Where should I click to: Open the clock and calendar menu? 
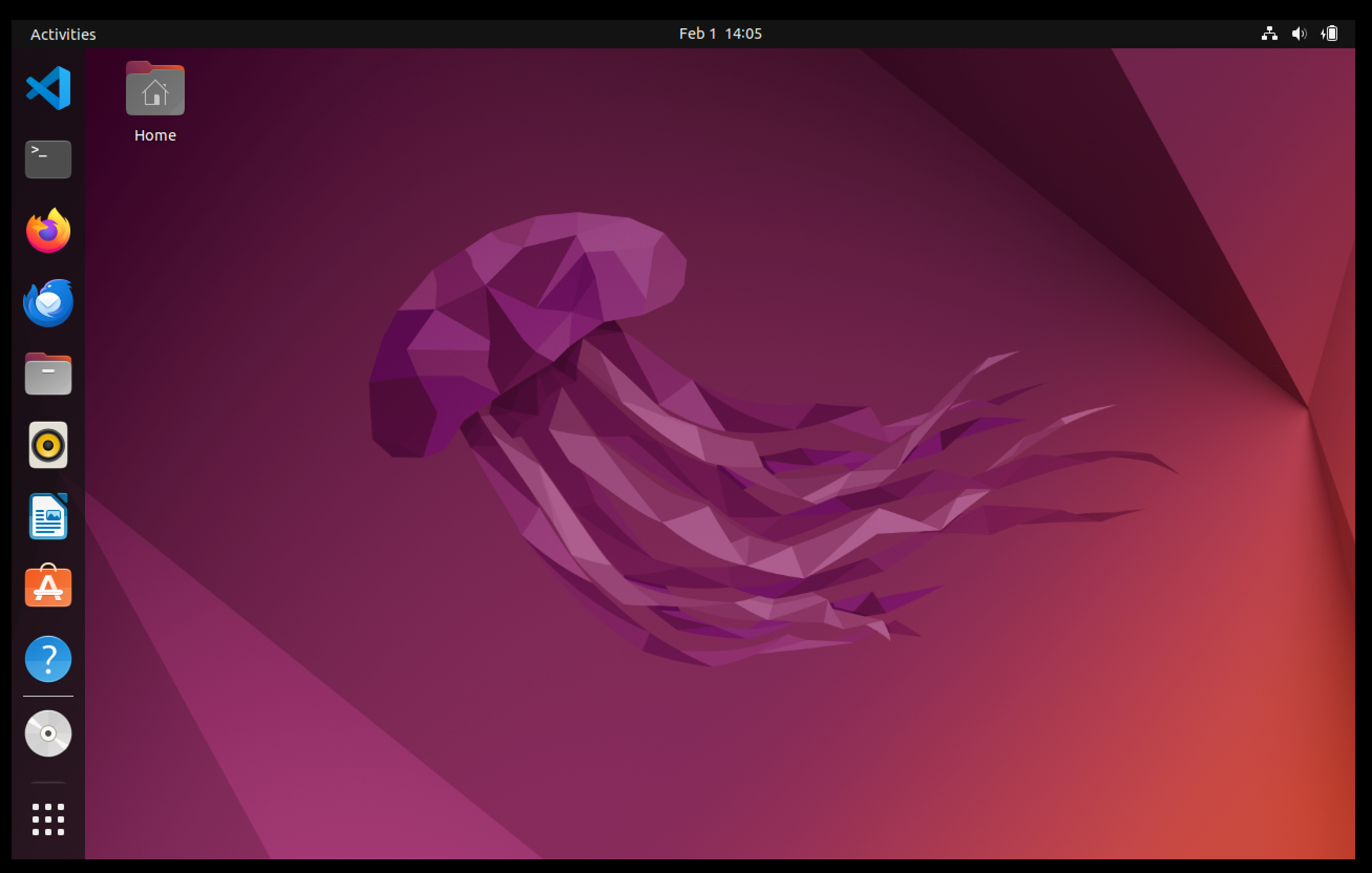click(x=720, y=34)
